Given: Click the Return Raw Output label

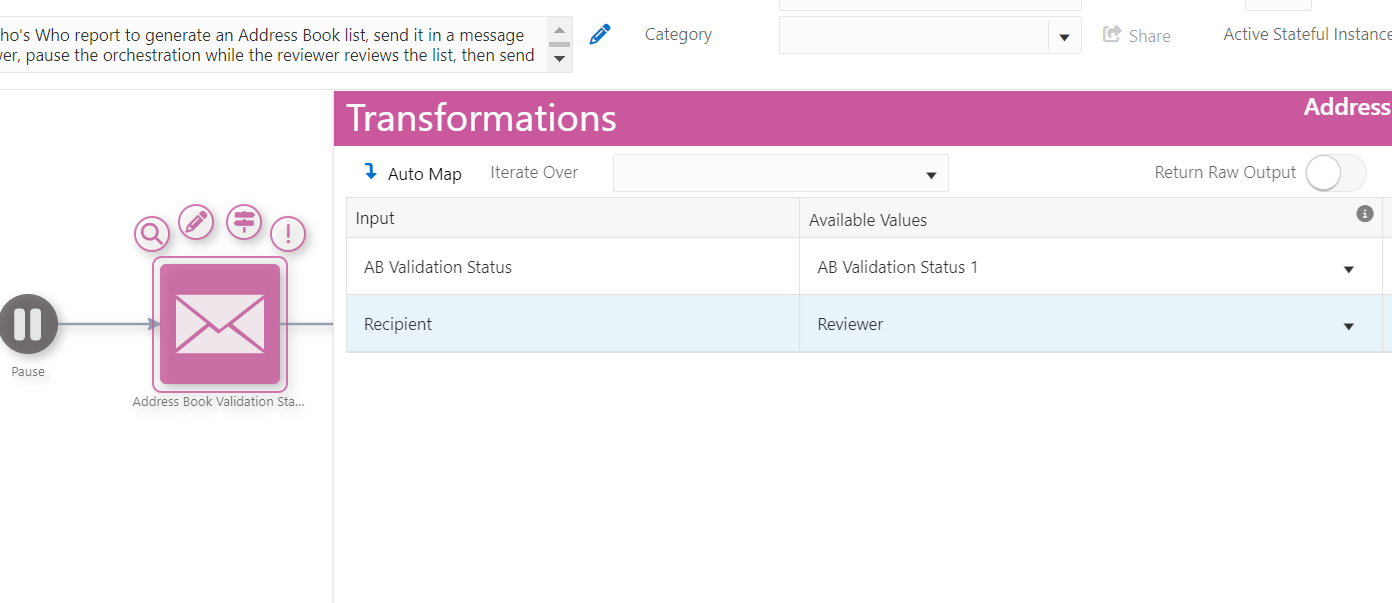Looking at the screenshot, I should [x=1225, y=172].
